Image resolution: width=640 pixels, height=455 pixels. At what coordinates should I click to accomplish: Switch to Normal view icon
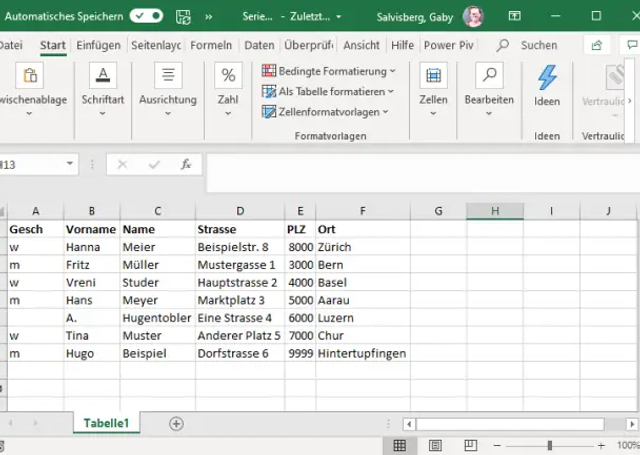[x=400, y=446]
